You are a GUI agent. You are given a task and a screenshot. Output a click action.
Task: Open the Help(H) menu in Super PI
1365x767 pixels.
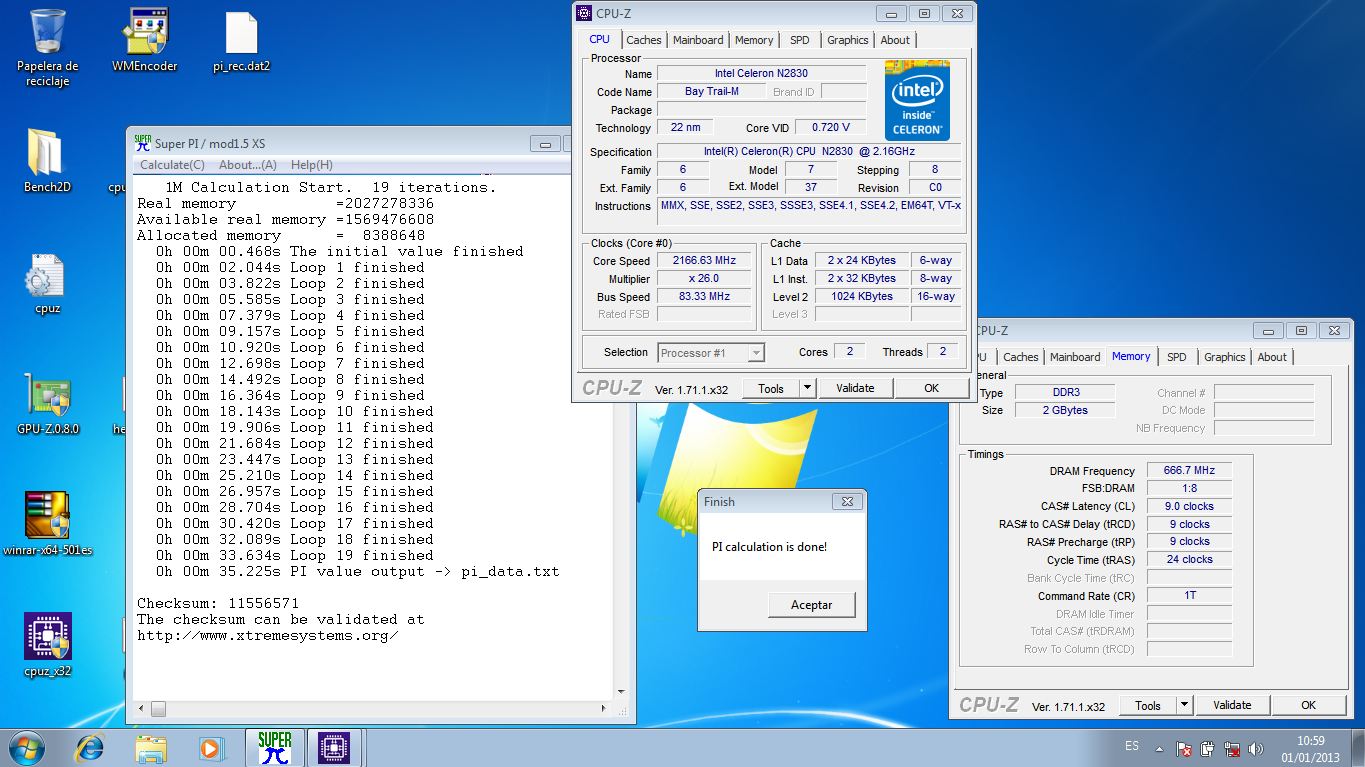click(312, 165)
